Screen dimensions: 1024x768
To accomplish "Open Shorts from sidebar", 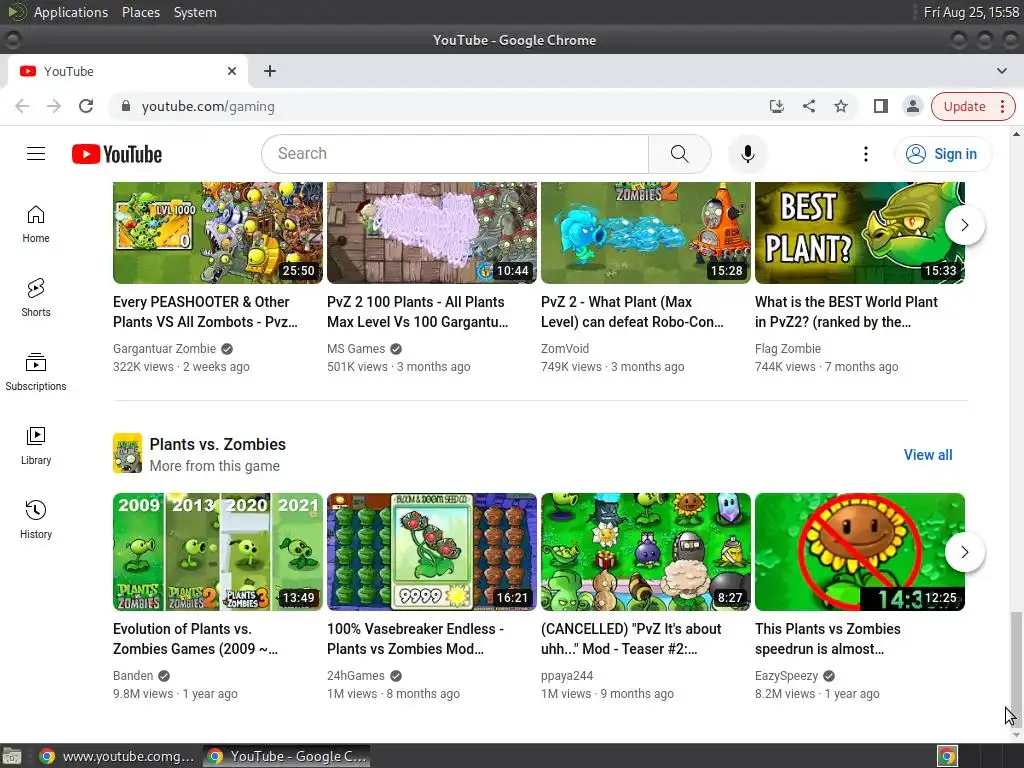I will pyautogui.click(x=36, y=298).
